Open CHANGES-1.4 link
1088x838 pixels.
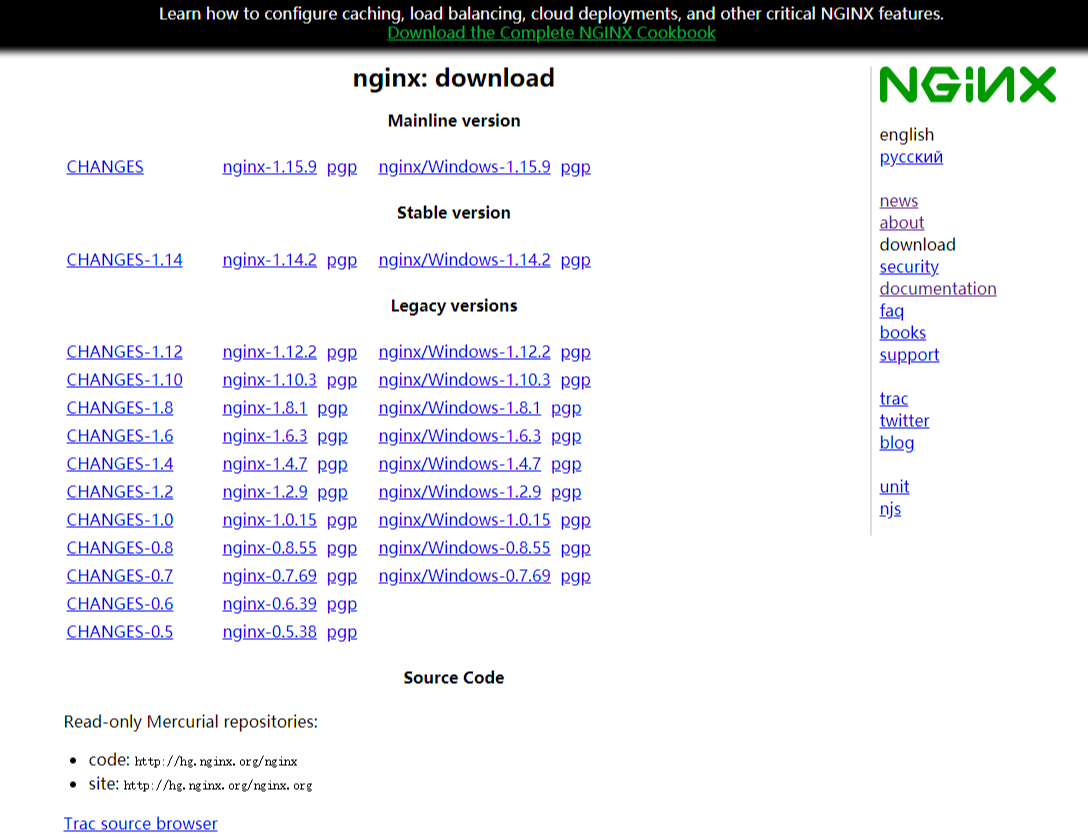tap(119, 463)
